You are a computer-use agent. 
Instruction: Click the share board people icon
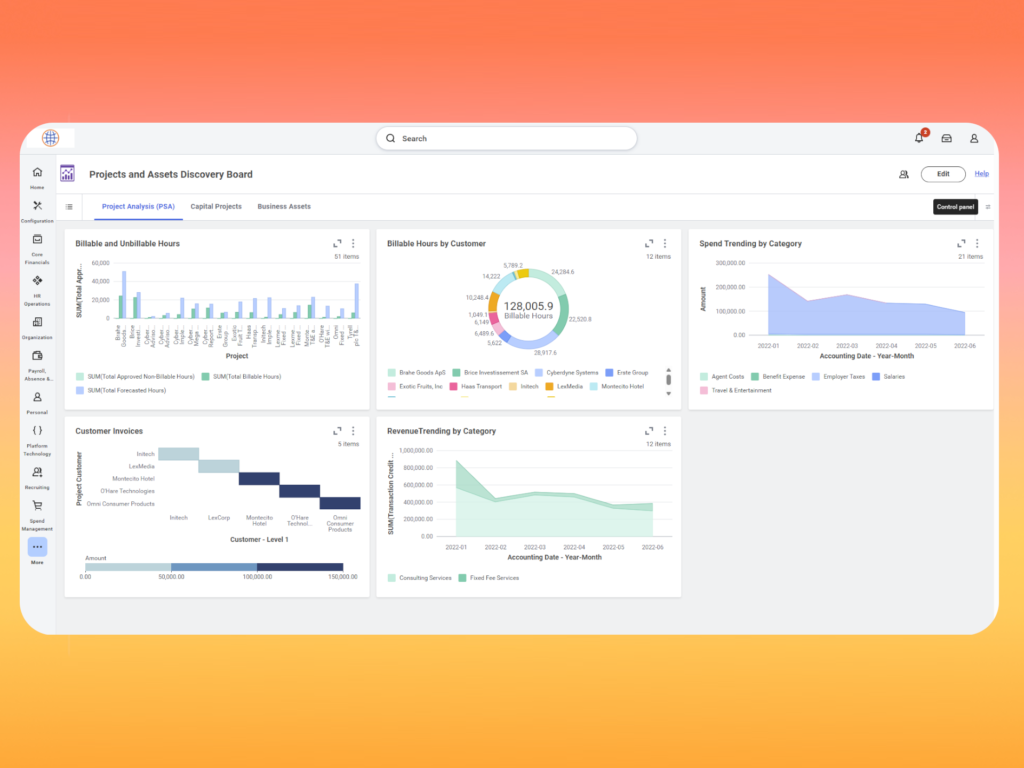903,174
